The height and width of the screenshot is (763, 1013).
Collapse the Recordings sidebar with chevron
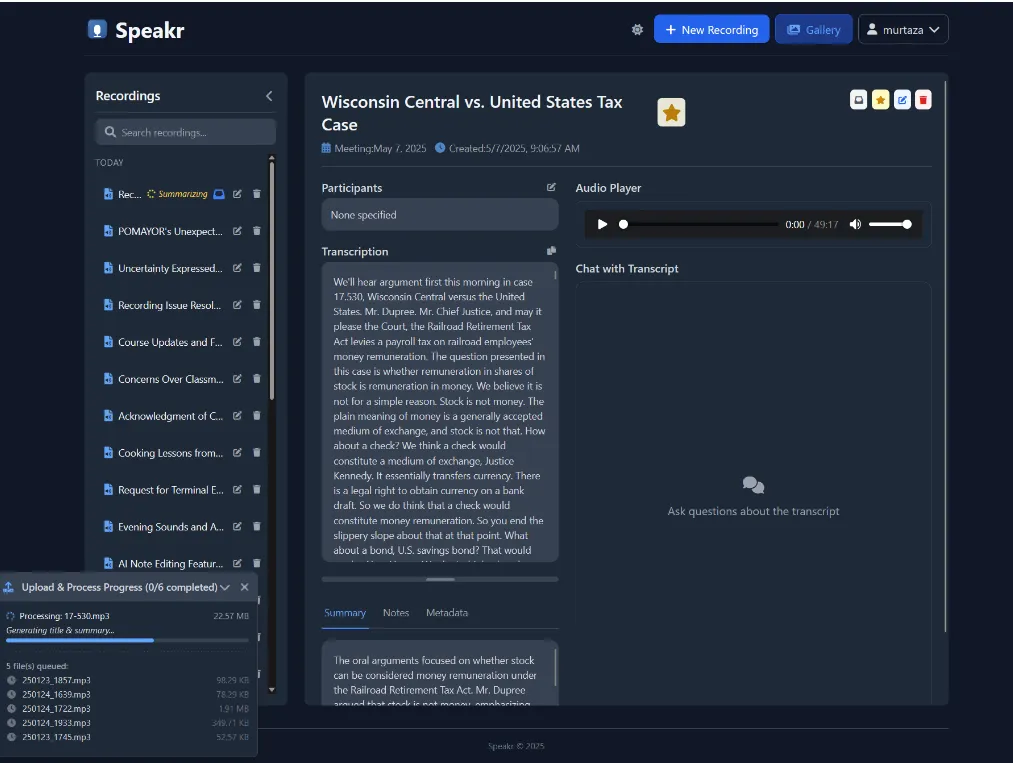[269, 96]
